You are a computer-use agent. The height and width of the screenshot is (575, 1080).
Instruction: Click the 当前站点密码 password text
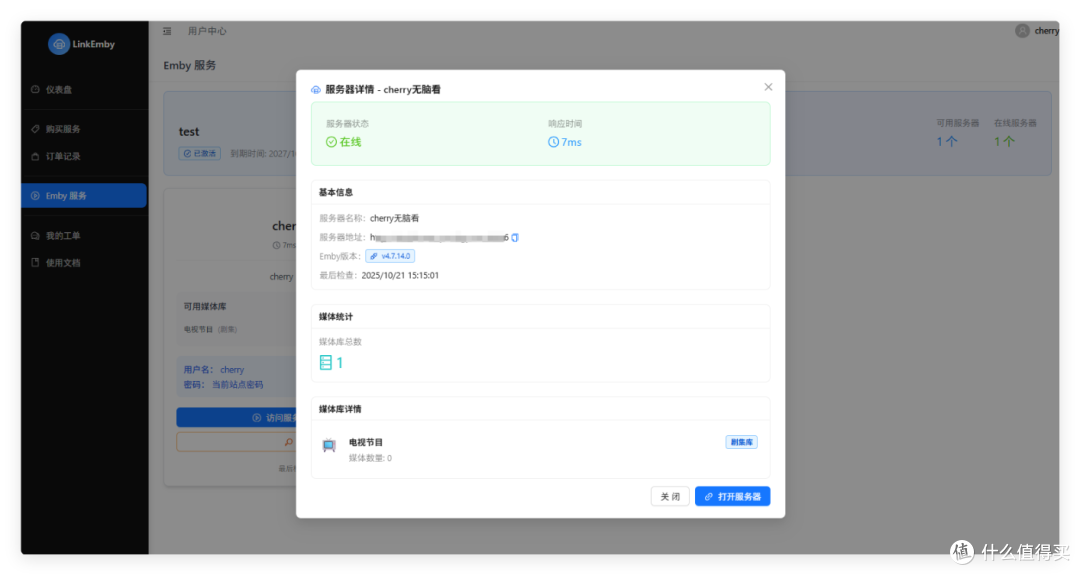(237, 385)
